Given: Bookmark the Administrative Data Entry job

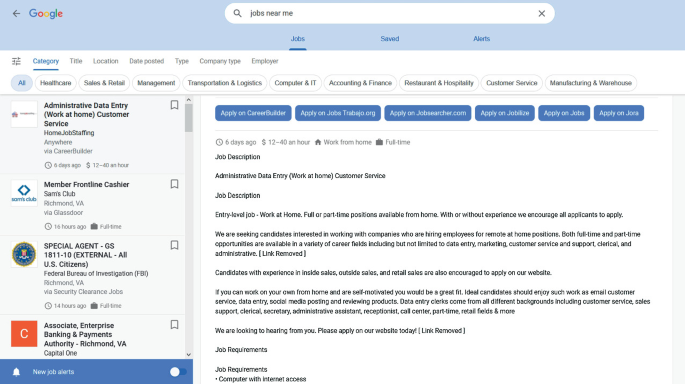Looking at the screenshot, I should click(x=174, y=105).
